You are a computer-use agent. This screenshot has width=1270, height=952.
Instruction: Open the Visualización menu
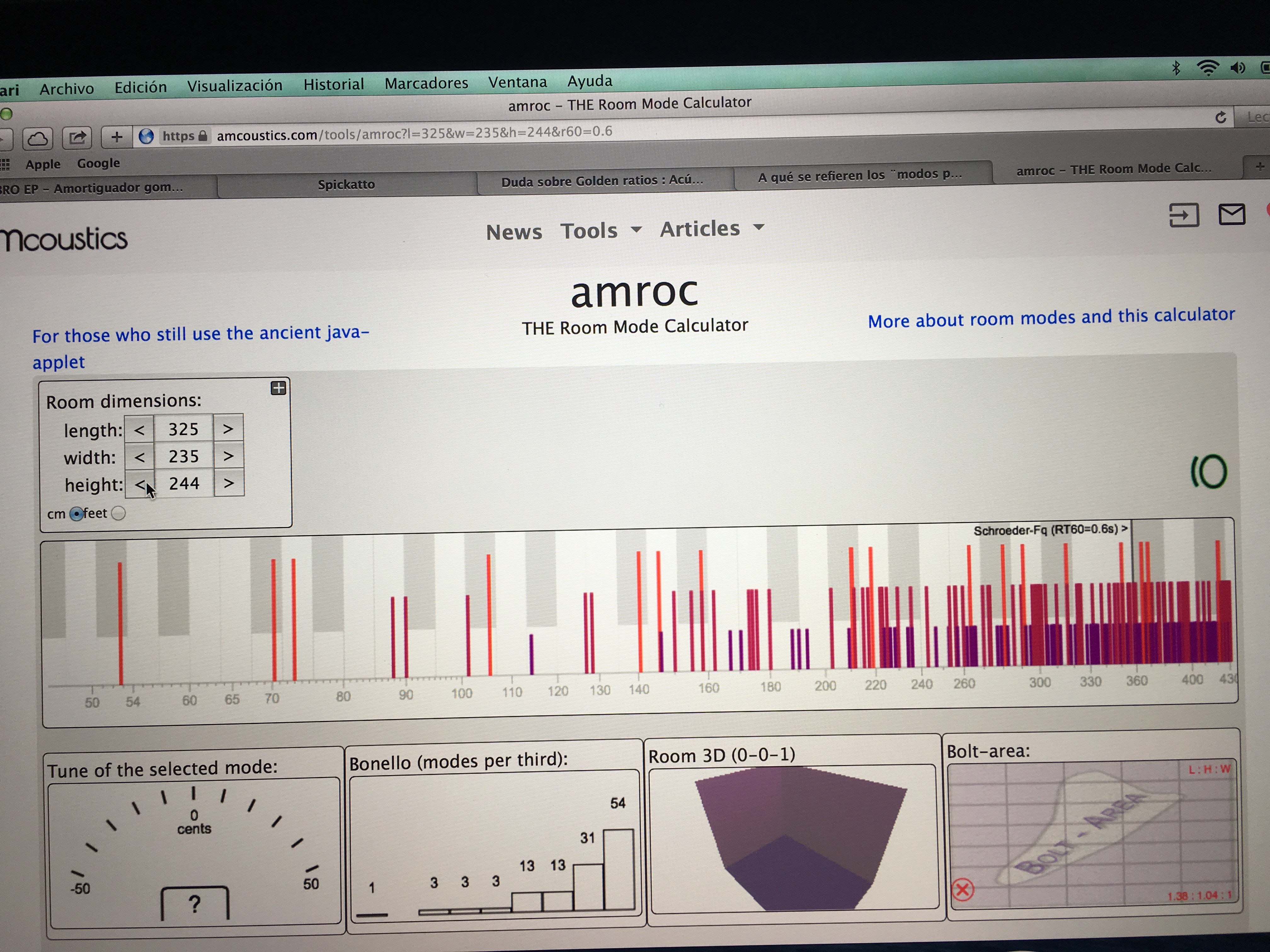pyautogui.click(x=234, y=86)
